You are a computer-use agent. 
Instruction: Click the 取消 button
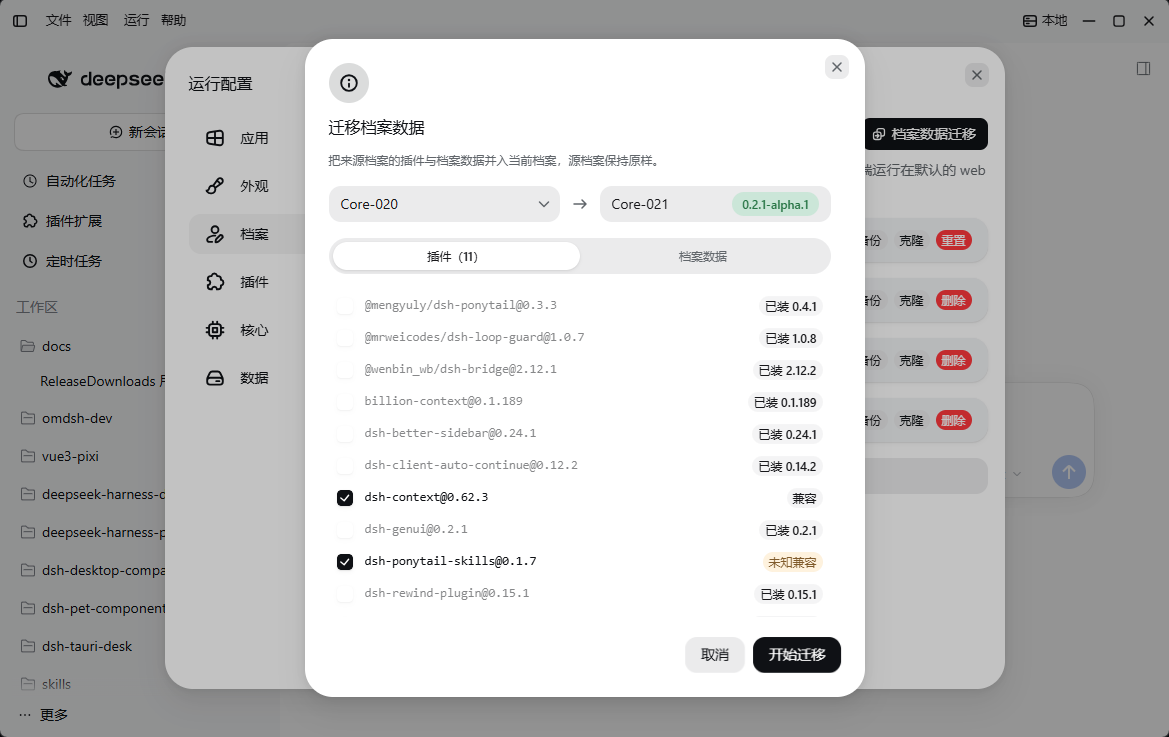pos(715,654)
